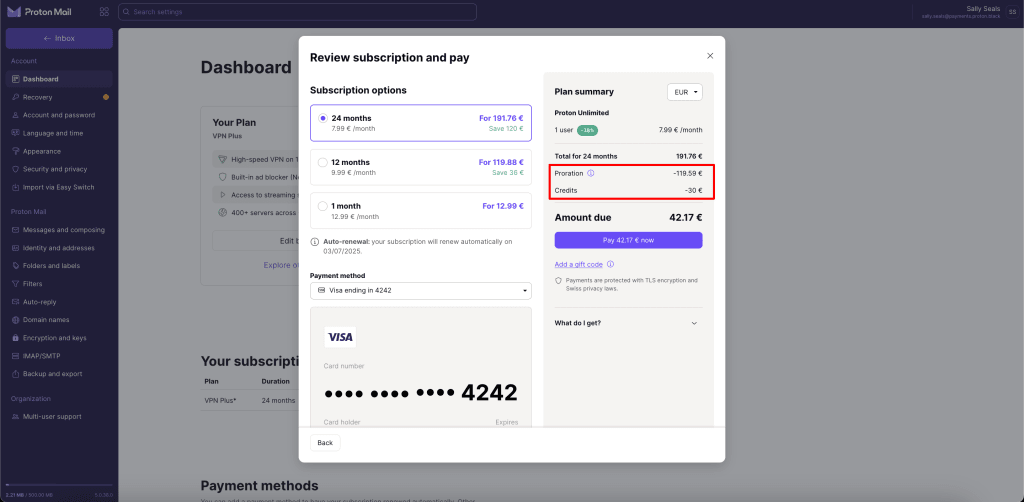Click the TLS encryption shield icon

coord(558,280)
